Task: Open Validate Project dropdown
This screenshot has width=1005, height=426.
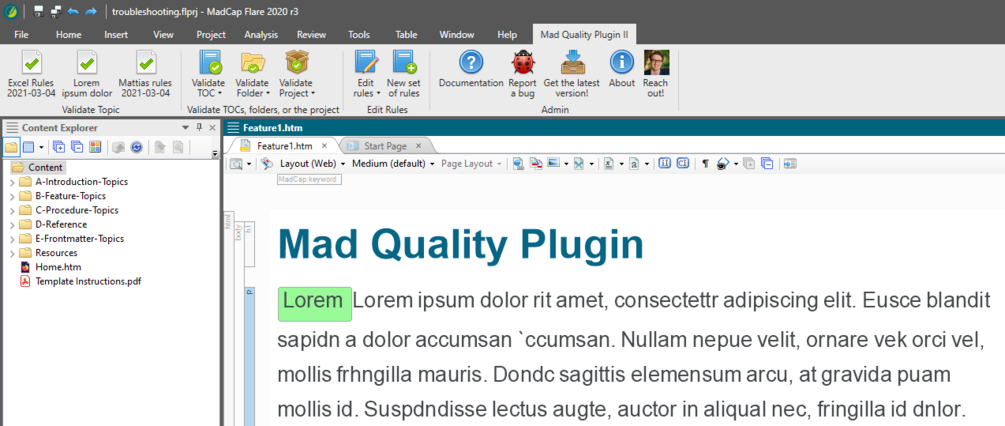Action: pos(296,74)
